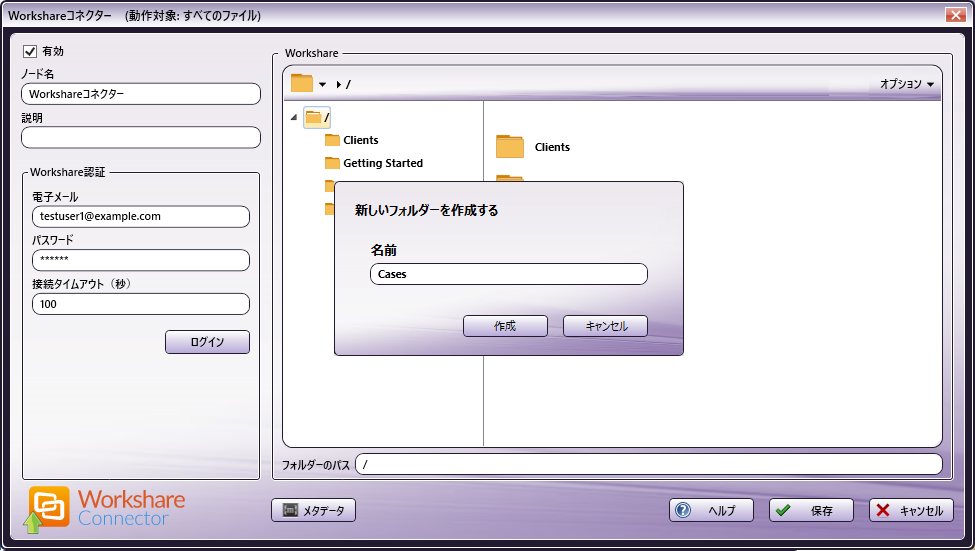Select the root / folder in tree
Screen dimensions: 975x551
(x=317, y=117)
